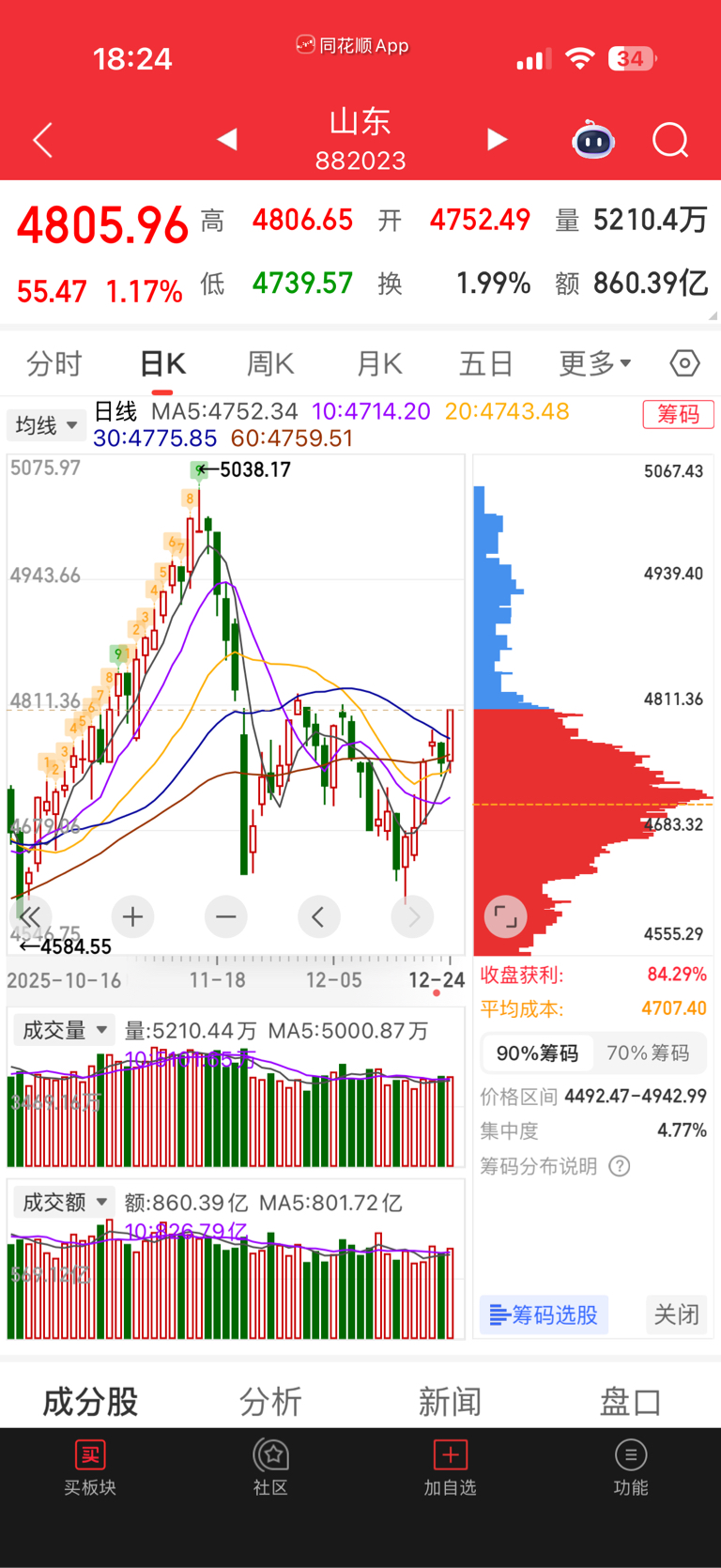
Task: Open the 均线 indicator dropdown
Action: pyautogui.click(x=46, y=425)
